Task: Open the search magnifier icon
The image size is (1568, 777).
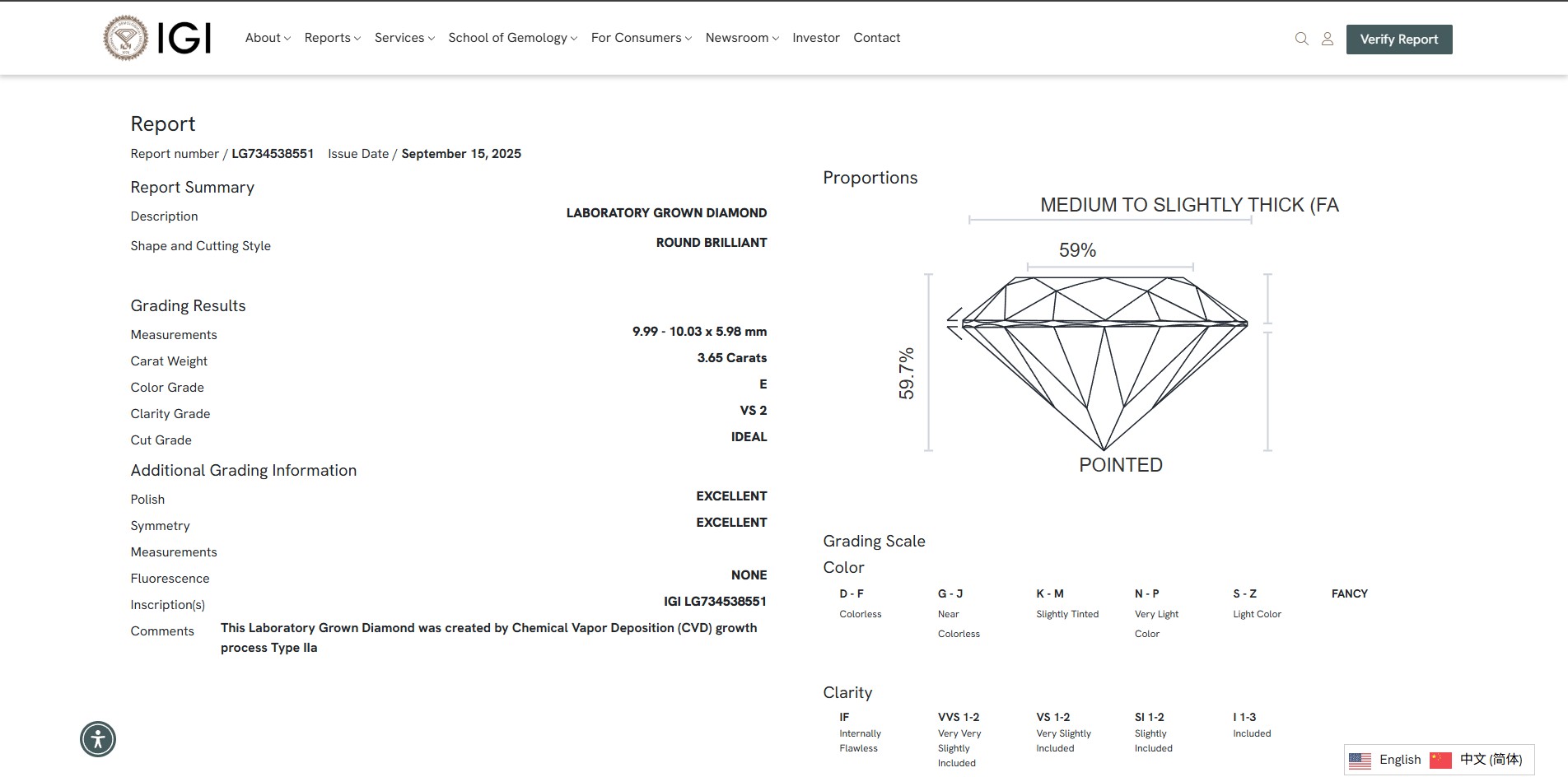Action: click(x=1301, y=39)
